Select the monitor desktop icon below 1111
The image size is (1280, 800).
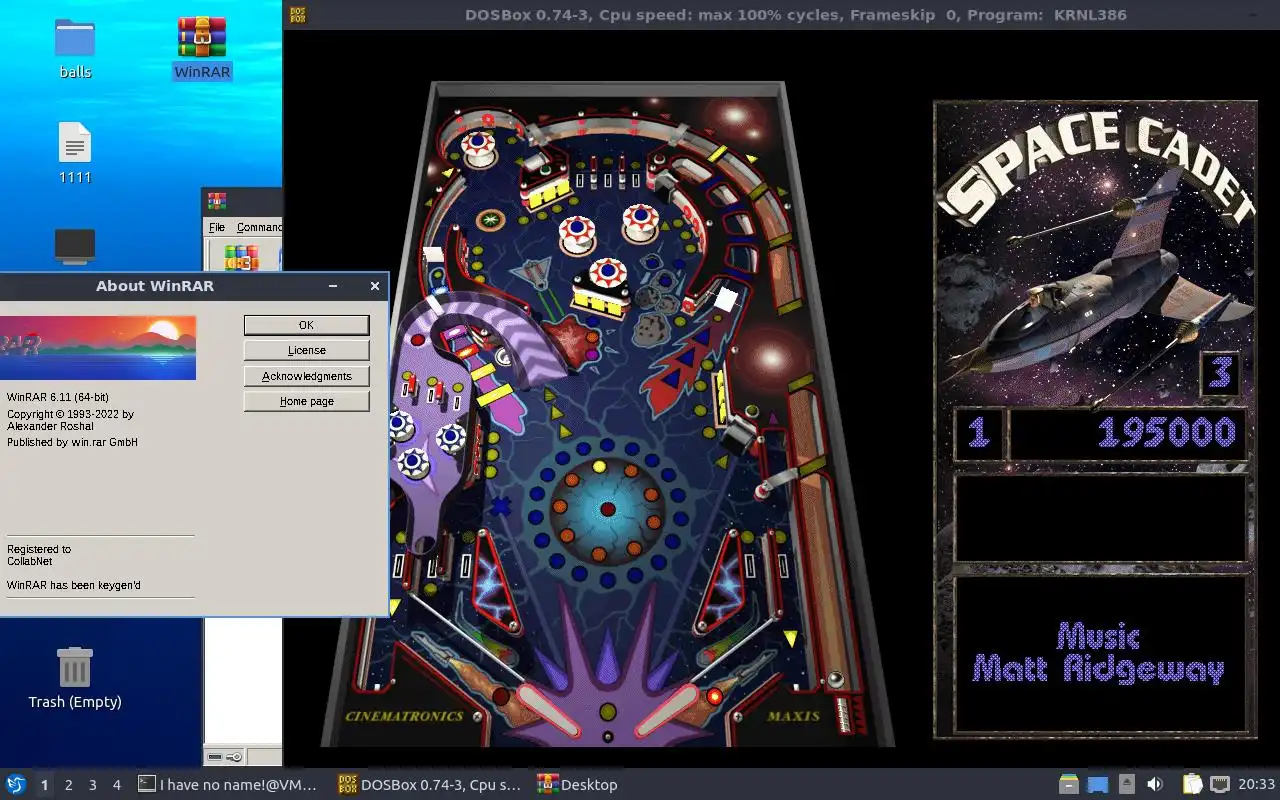click(75, 245)
